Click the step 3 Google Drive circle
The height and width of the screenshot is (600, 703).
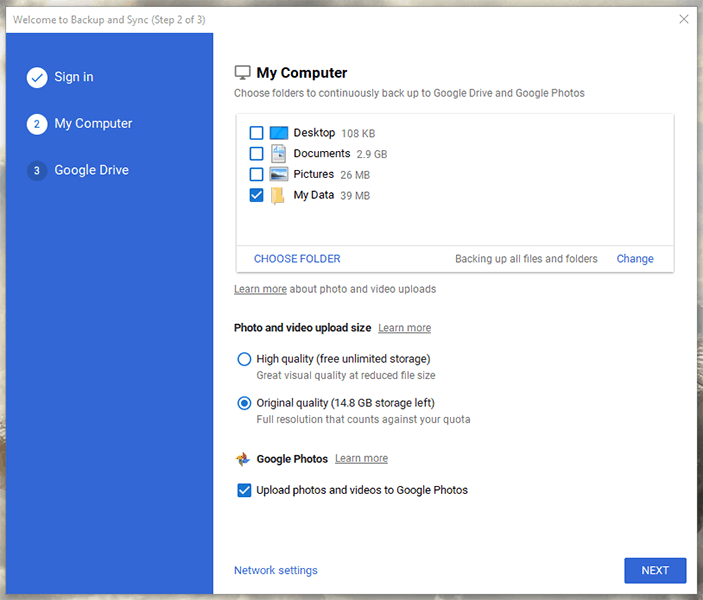pos(37,170)
